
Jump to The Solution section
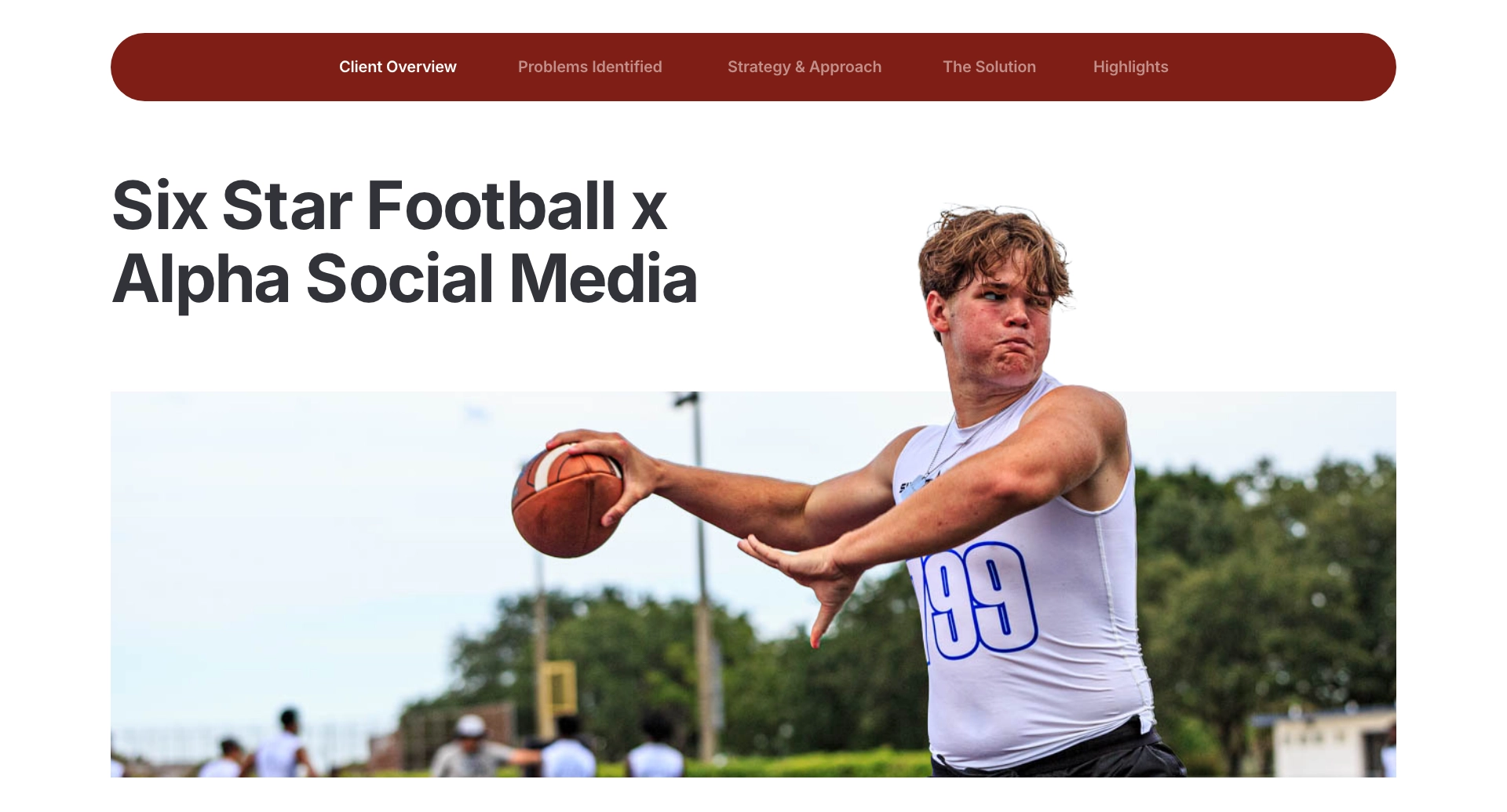click(989, 67)
